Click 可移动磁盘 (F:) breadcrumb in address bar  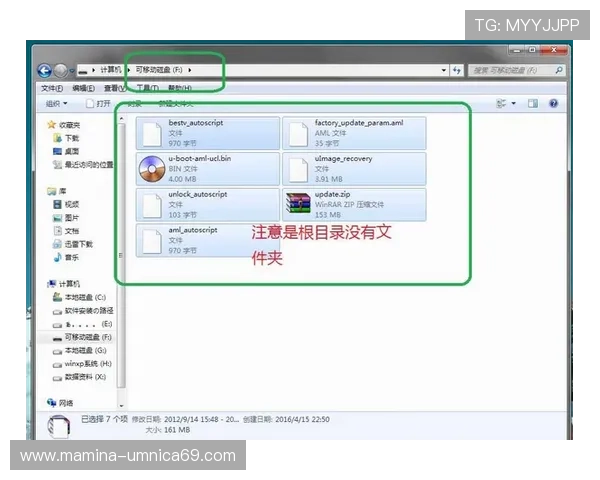[x=159, y=70]
